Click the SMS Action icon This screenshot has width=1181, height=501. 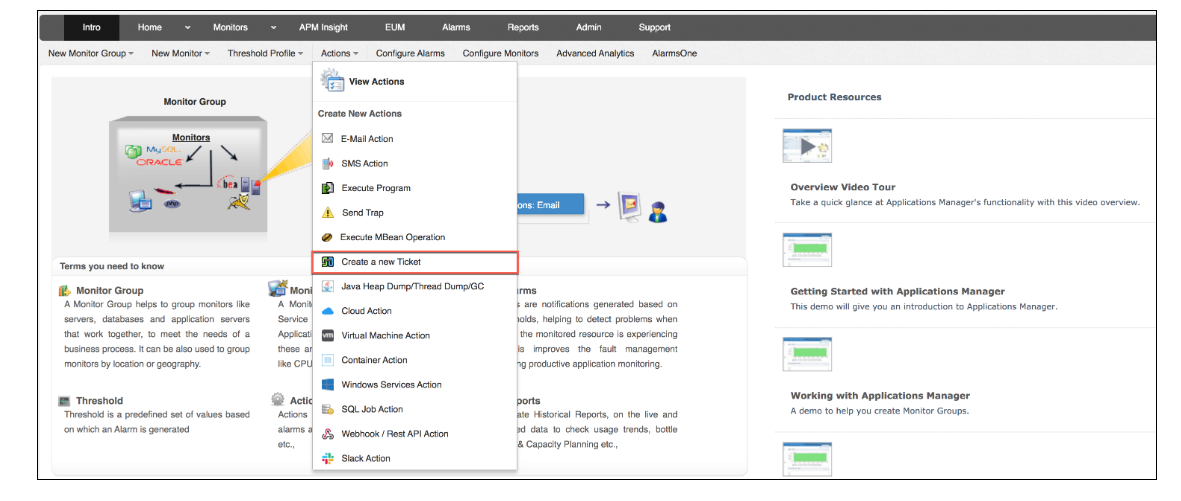click(328, 163)
